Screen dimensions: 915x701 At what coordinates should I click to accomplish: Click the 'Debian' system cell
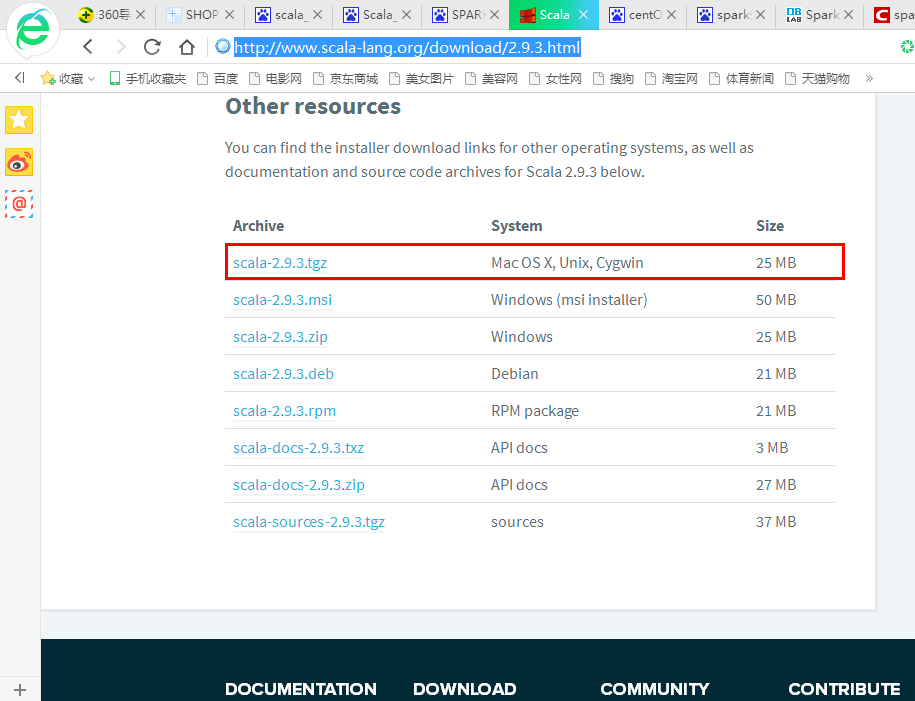(515, 374)
